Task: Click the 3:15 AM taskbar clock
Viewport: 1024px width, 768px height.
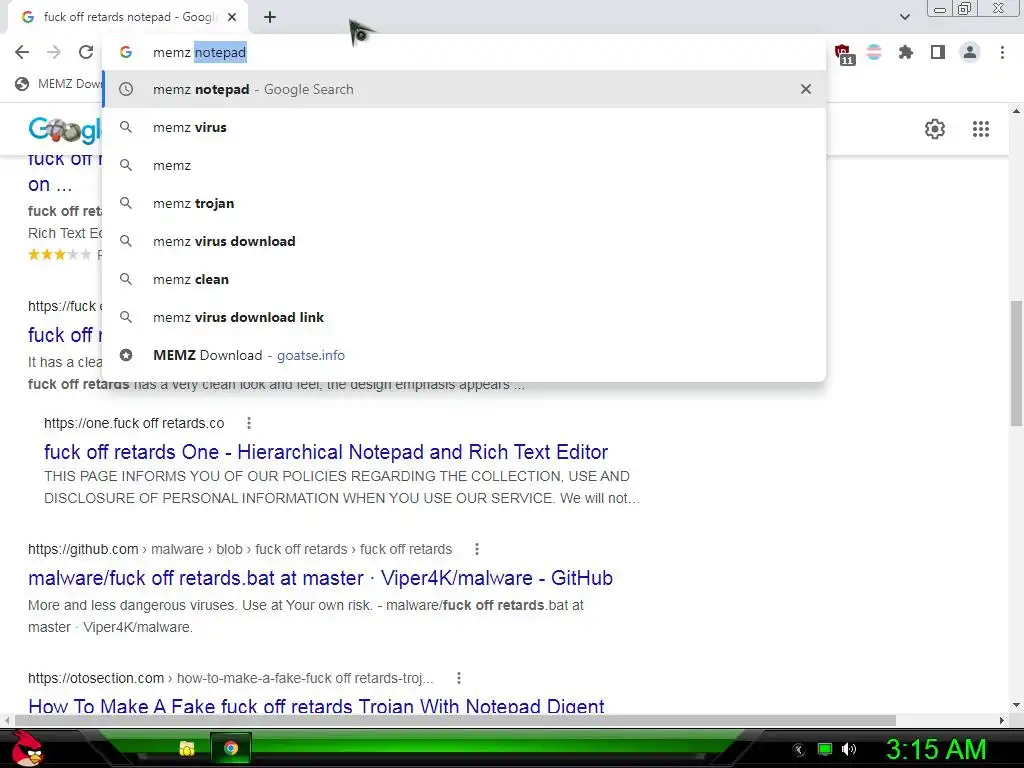Action: click(x=935, y=749)
